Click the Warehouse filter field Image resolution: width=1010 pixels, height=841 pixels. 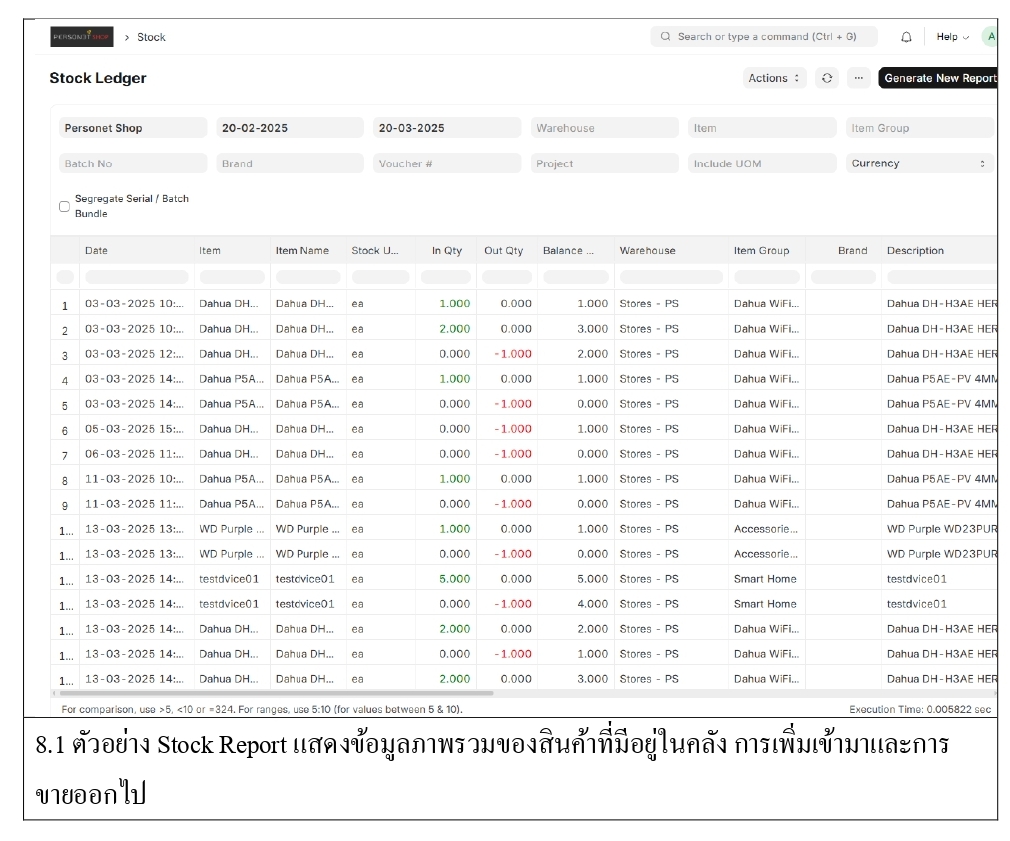pyautogui.click(x=604, y=128)
